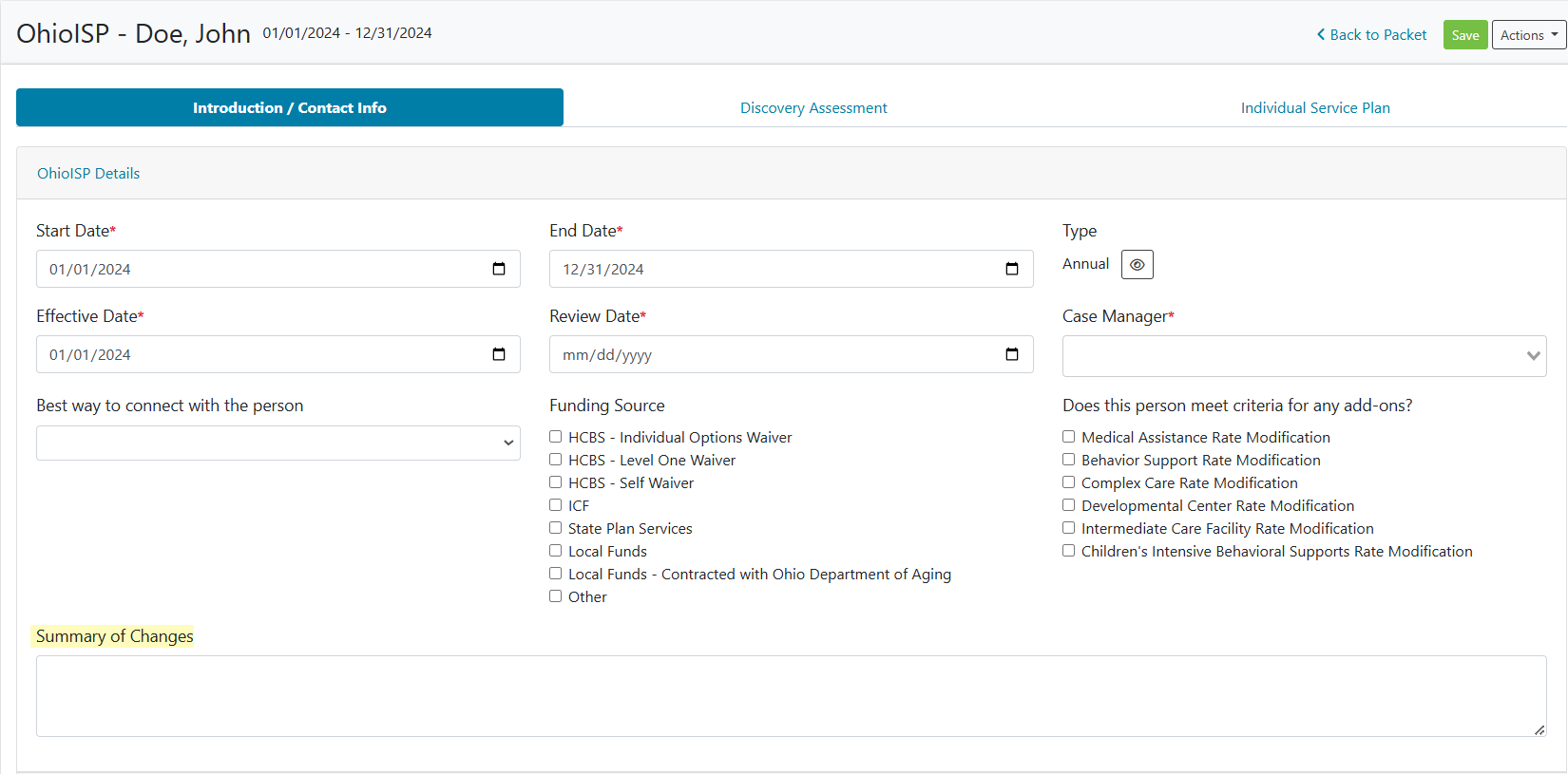Image resolution: width=1568 pixels, height=774 pixels.
Task: Open the Actions dropdown menu
Action: (x=1528, y=35)
